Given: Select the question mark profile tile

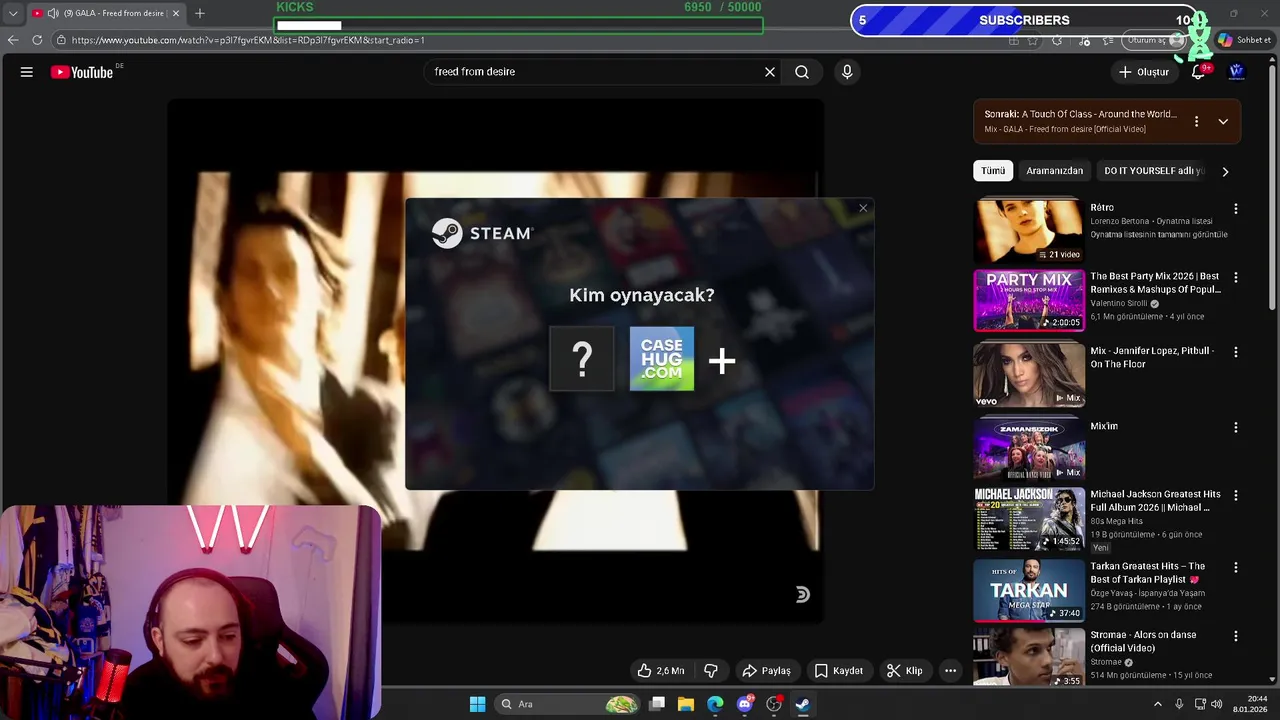Looking at the screenshot, I should pyautogui.click(x=582, y=359).
